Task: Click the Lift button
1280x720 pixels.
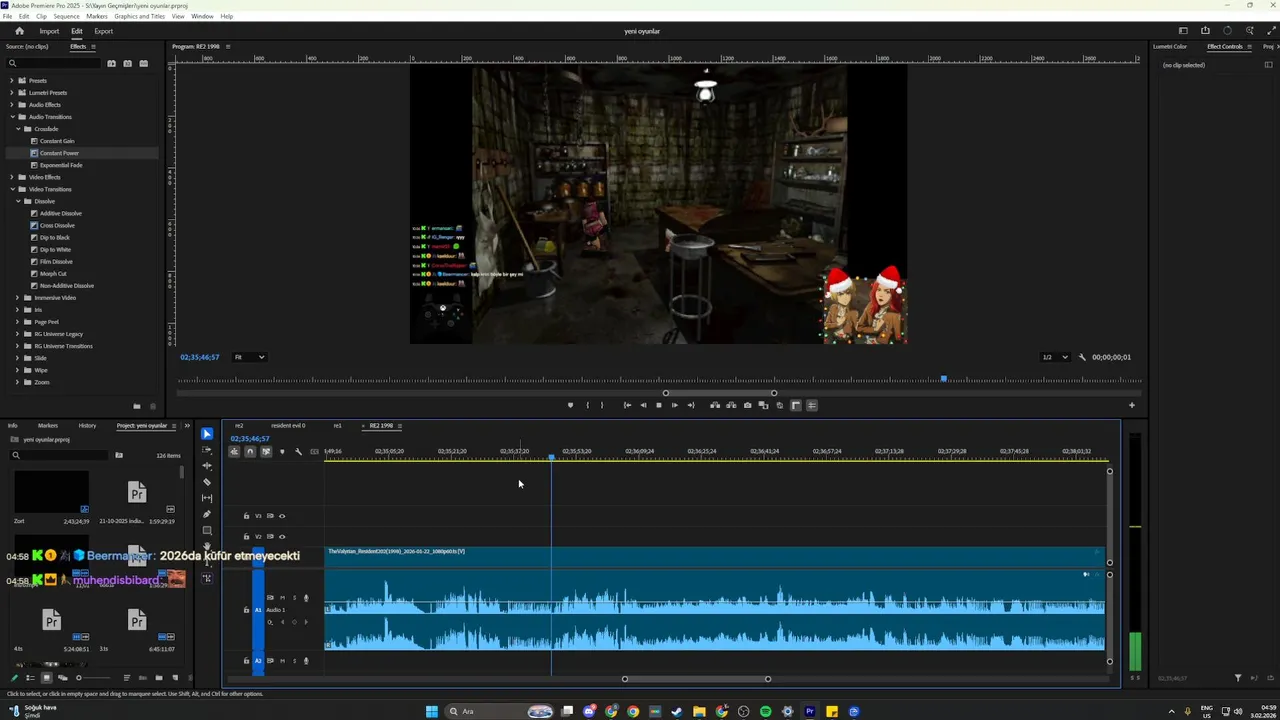Action: tap(715, 405)
